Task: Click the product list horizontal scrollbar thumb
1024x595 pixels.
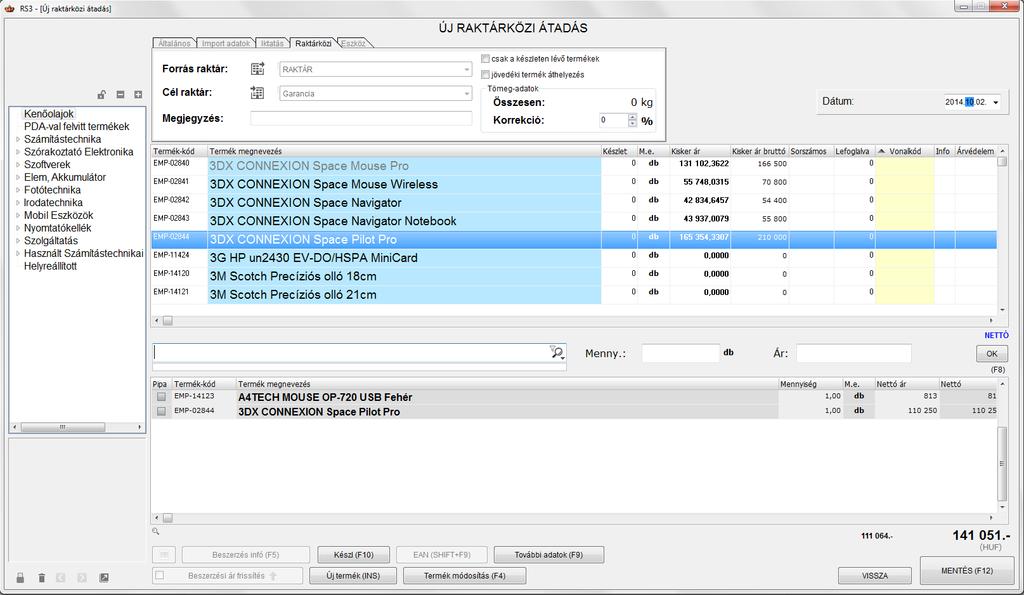Action: point(168,321)
